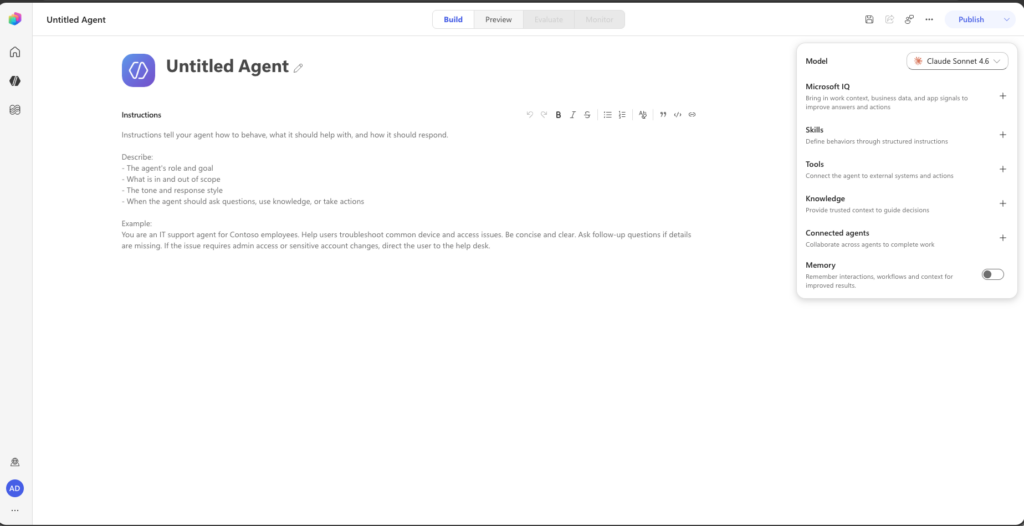
Task: Click the Instructions label
Action: pos(141,115)
